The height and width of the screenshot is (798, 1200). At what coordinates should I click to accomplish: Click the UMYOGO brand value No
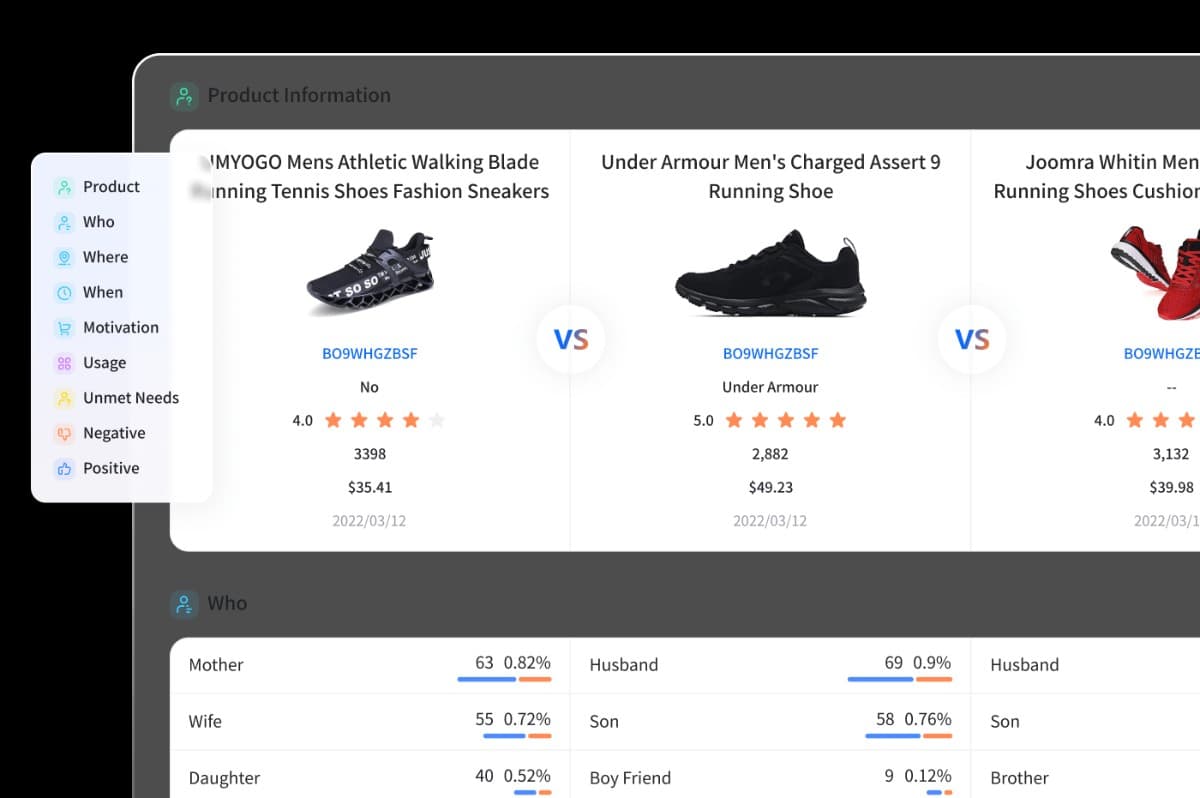[369, 387]
